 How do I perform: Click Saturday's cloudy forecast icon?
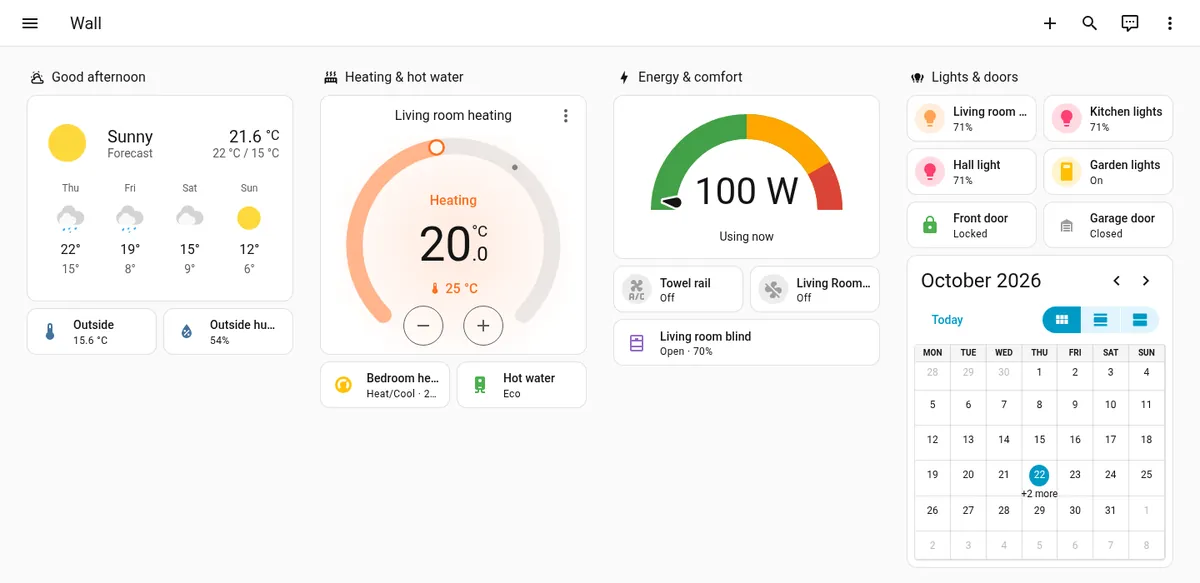[190, 216]
